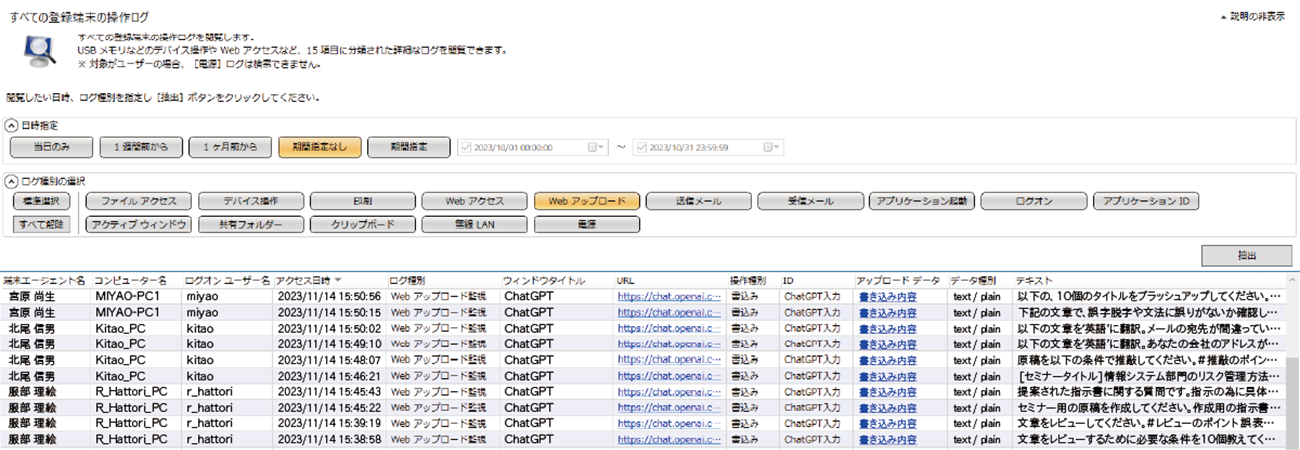Click sort arrow on アクセス日時 column

[x=337, y=280]
